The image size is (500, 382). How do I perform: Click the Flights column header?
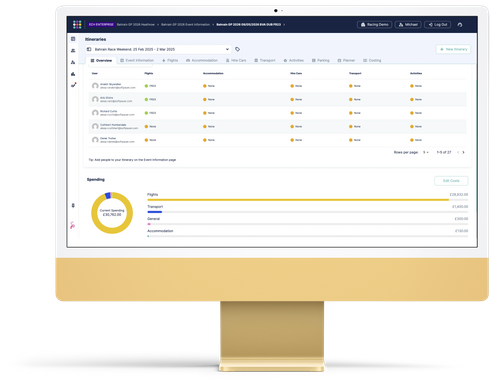coord(149,73)
